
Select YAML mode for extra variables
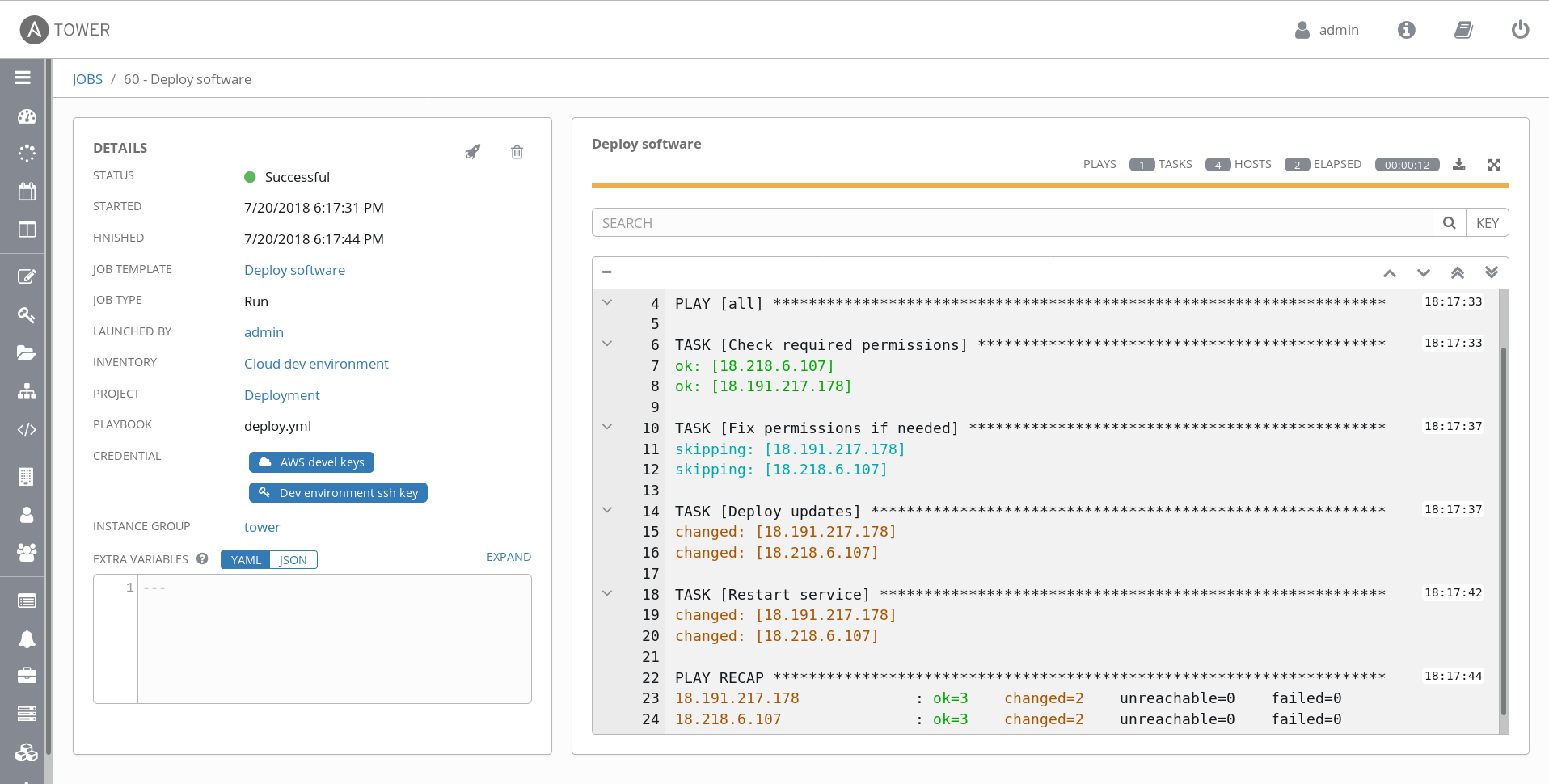(x=245, y=559)
